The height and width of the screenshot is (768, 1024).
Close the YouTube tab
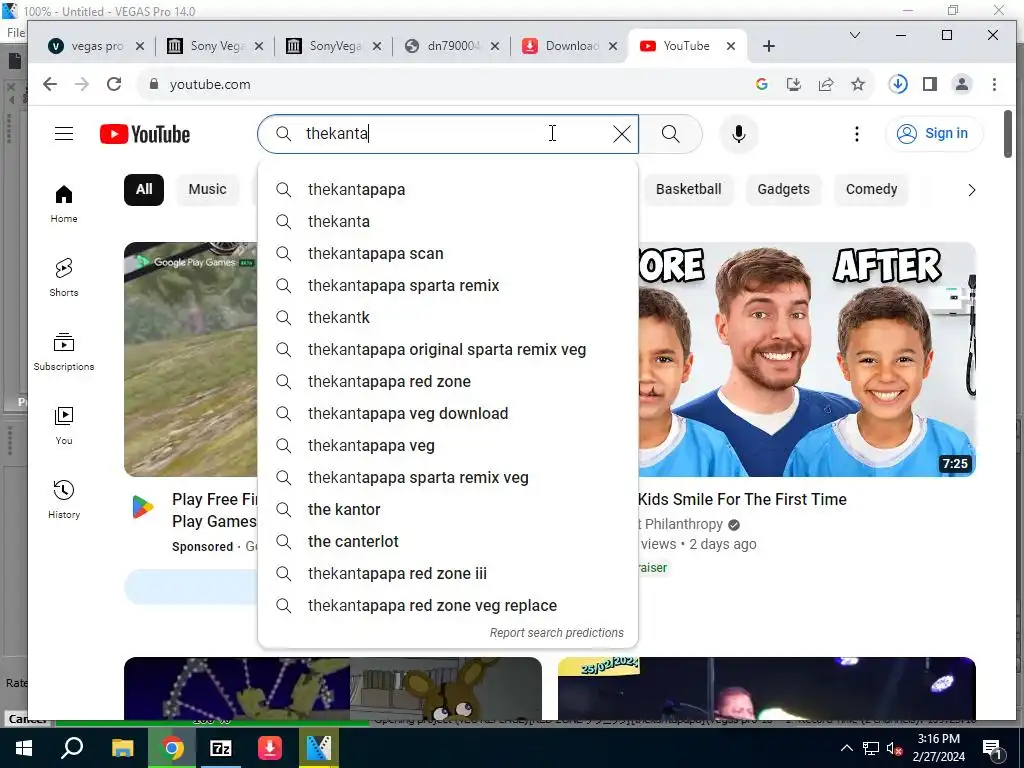click(x=731, y=46)
